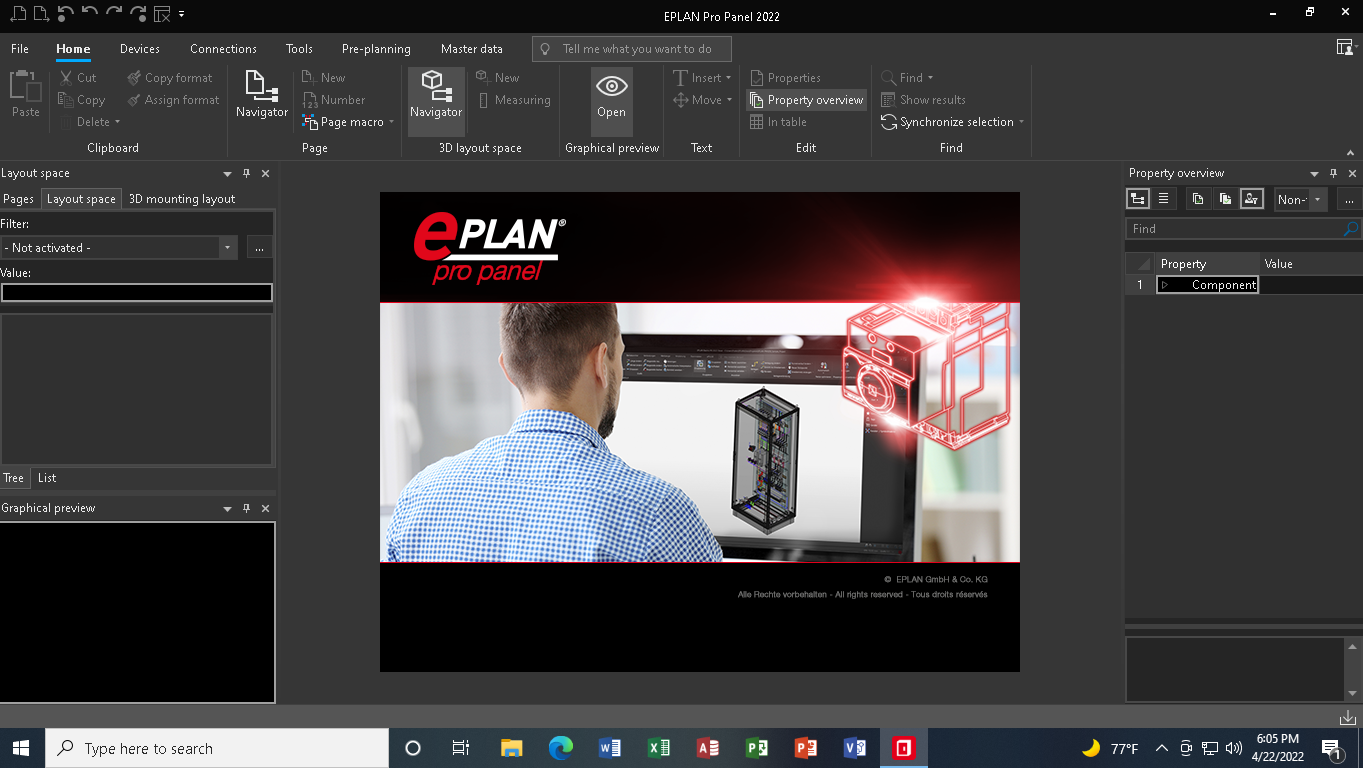This screenshot has width=1363, height=768.
Task: Click the Value column header
Action: pos(1311,264)
